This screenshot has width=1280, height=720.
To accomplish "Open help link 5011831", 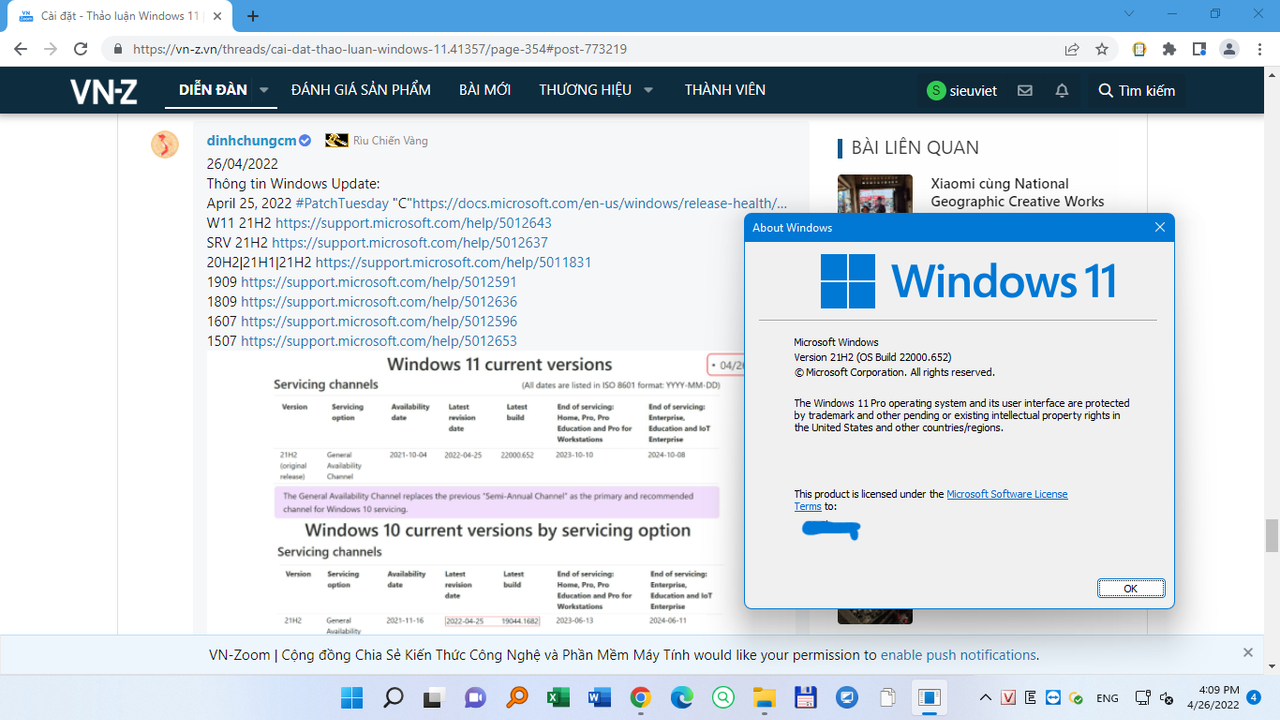I will 453,262.
